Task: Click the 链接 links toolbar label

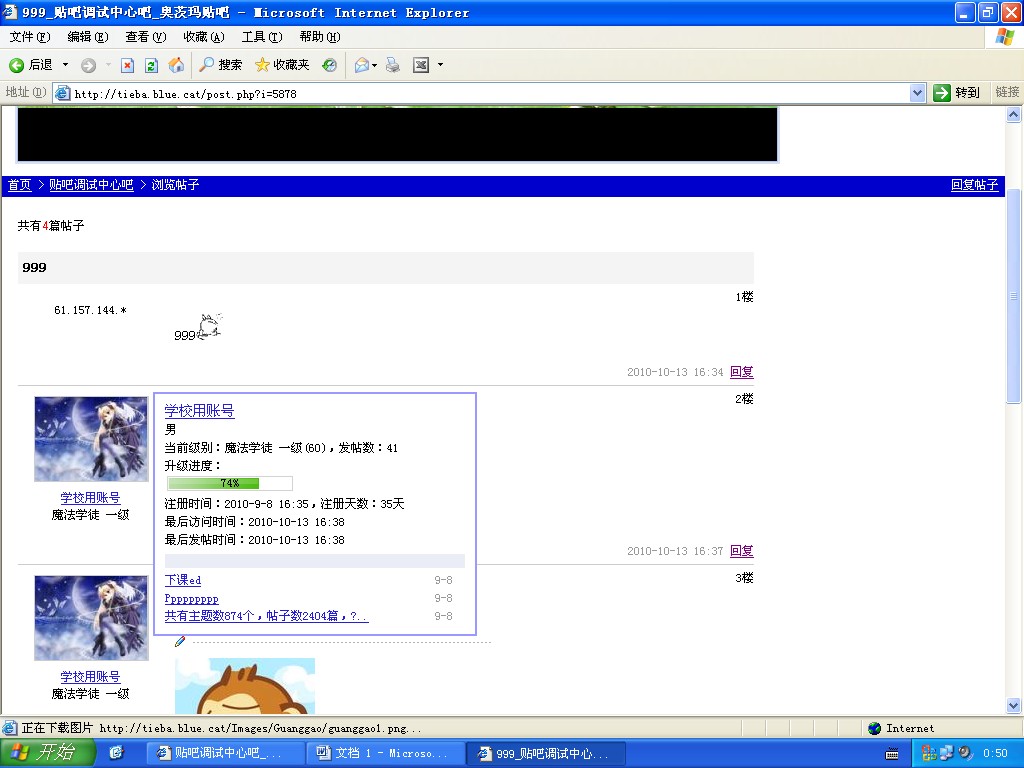Action: coord(1007,92)
